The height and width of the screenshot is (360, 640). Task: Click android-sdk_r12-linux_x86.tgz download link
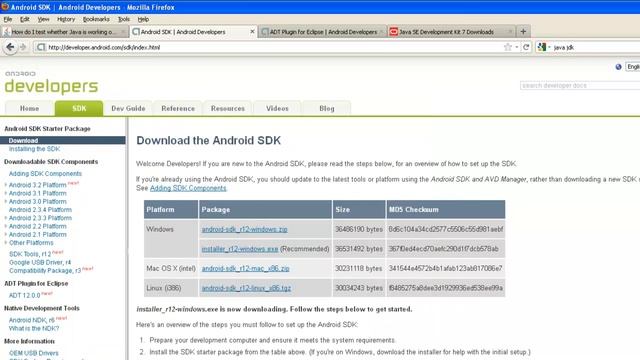(x=246, y=288)
